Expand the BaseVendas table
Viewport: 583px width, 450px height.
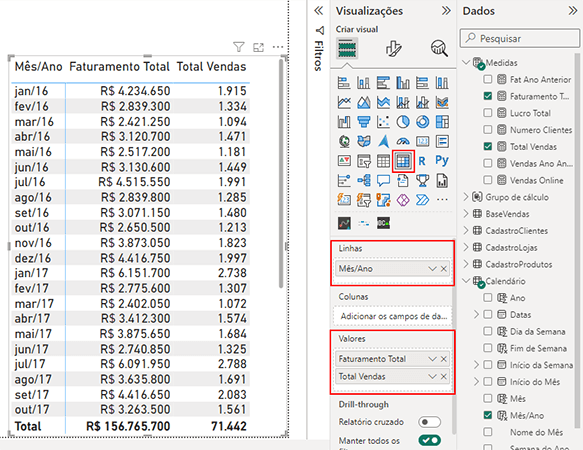pyautogui.click(x=466, y=213)
